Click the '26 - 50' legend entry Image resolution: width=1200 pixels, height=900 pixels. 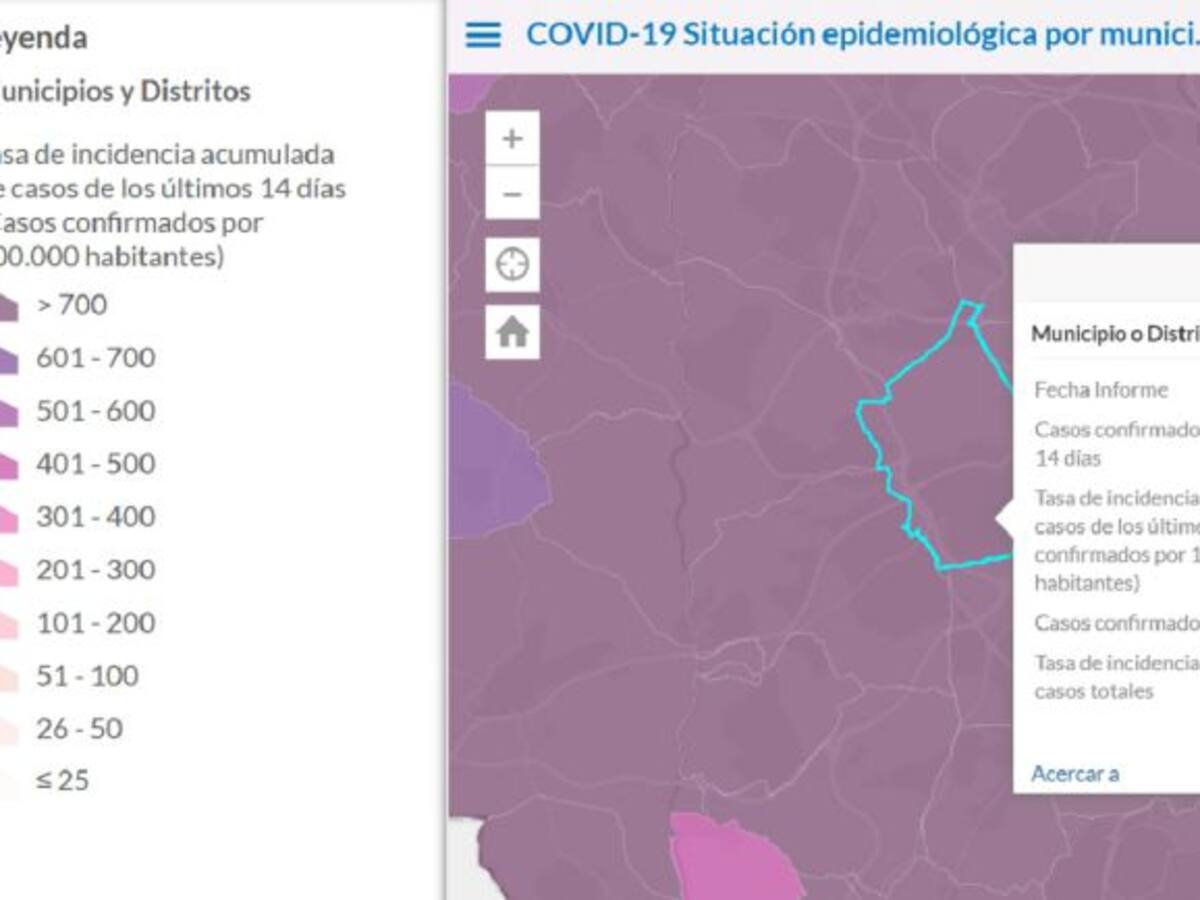point(79,729)
